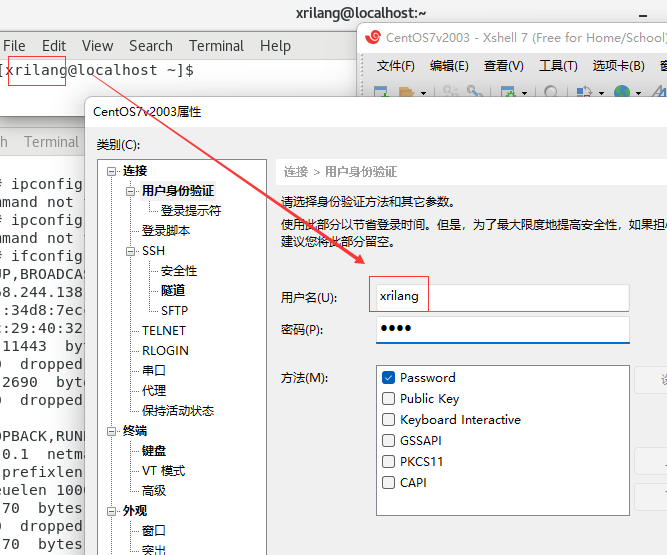667x555 pixels.
Task: Open dropdown arrow next to open folder icon
Action: coord(423,93)
